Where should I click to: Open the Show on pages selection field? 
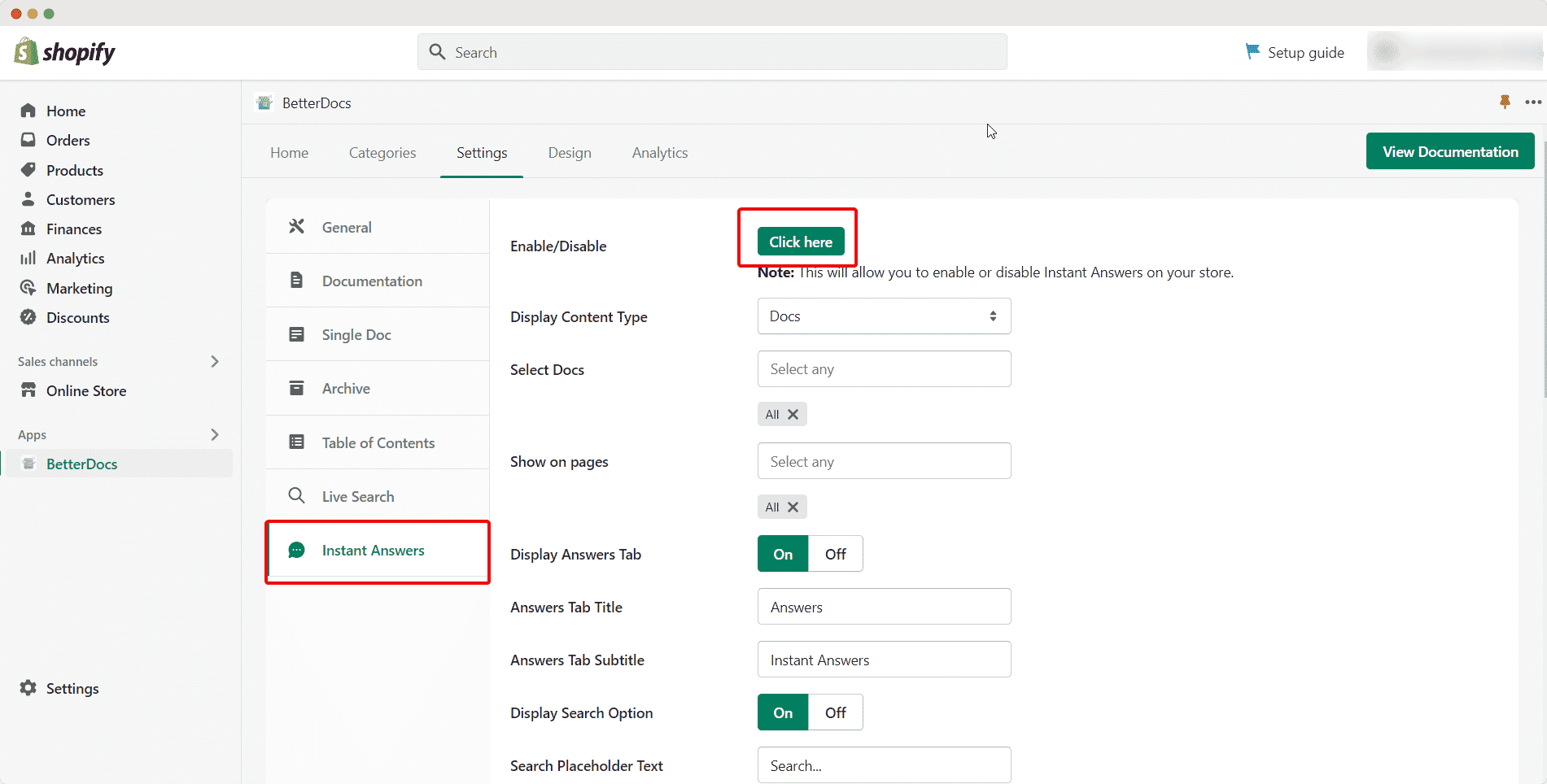point(885,461)
